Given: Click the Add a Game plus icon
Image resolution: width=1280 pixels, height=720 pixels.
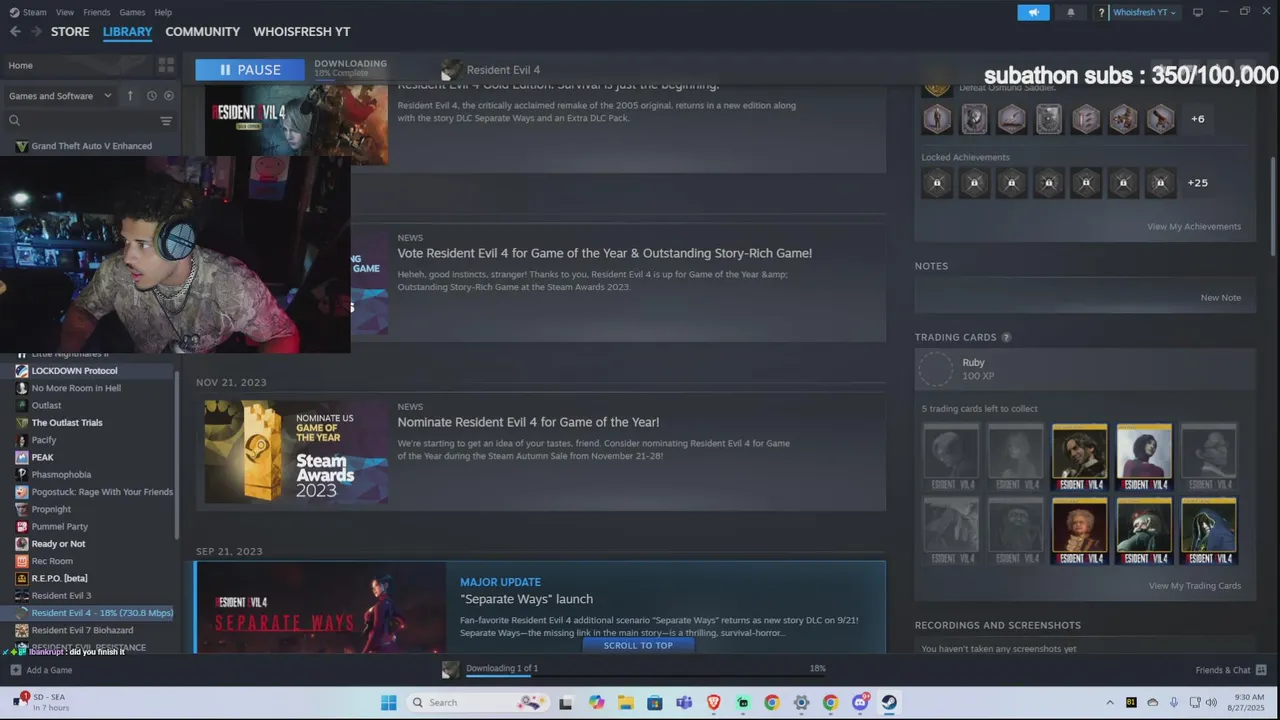Looking at the screenshot, I should tap(15, 670).
